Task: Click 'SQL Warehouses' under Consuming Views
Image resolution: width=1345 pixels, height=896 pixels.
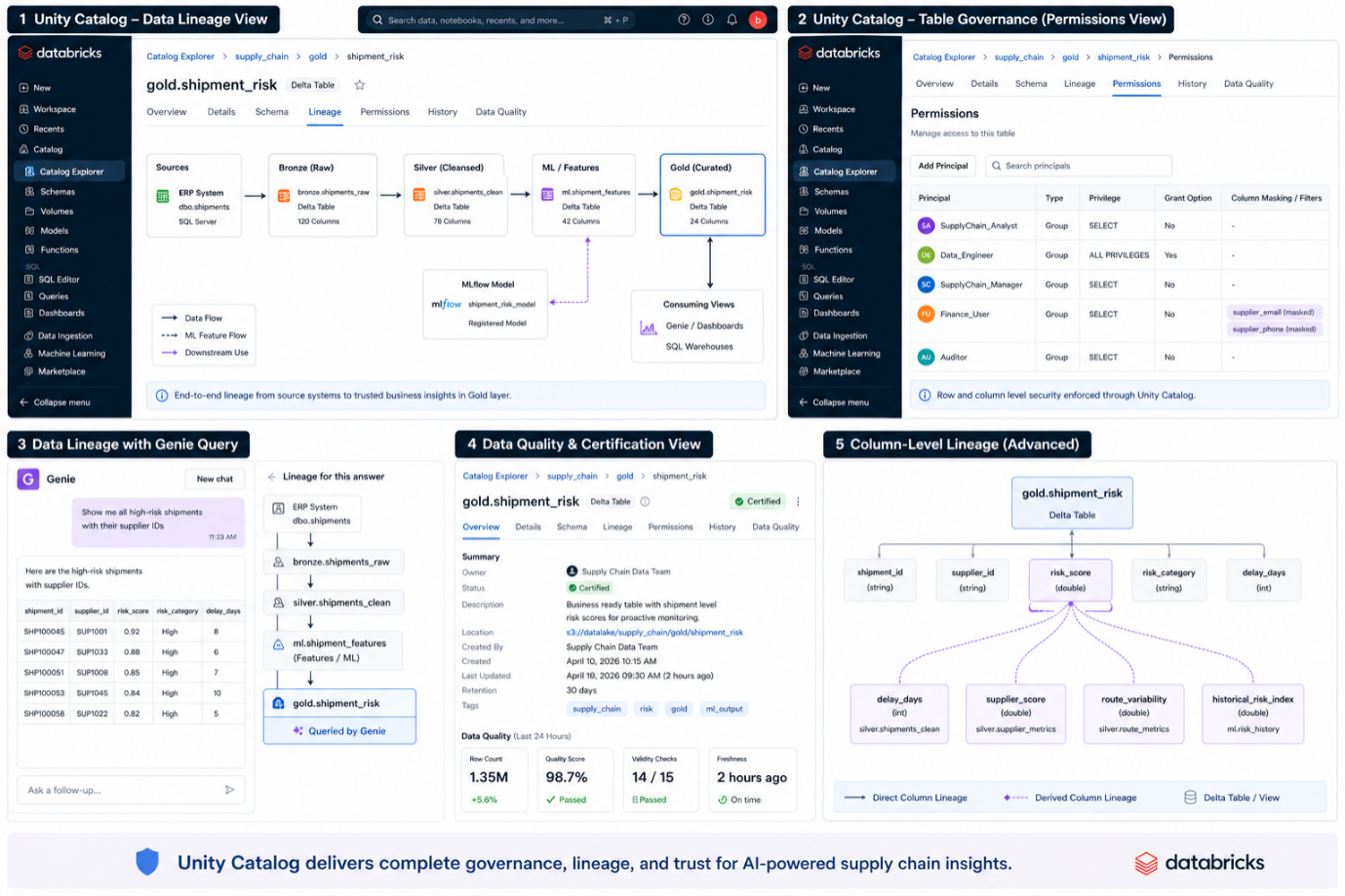Action: (699, 347)
